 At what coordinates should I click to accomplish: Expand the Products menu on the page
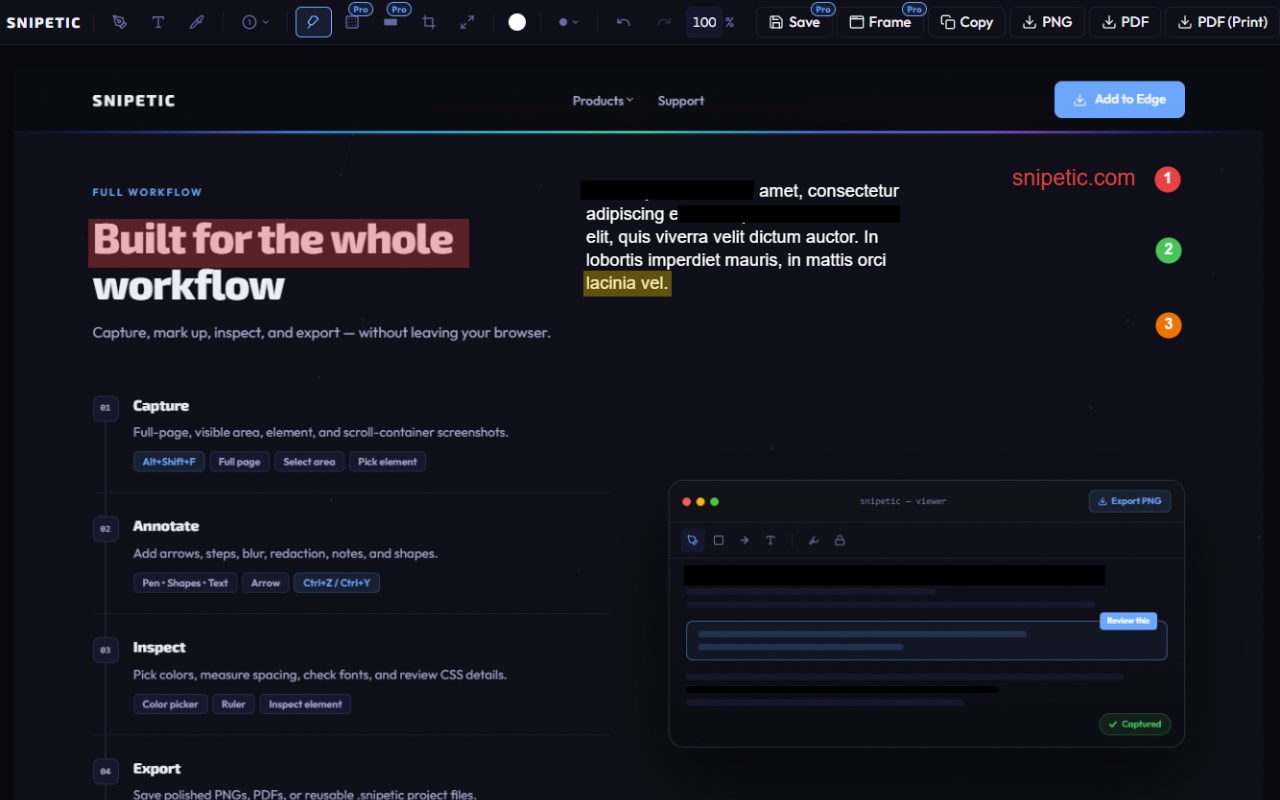pos(602,101)
